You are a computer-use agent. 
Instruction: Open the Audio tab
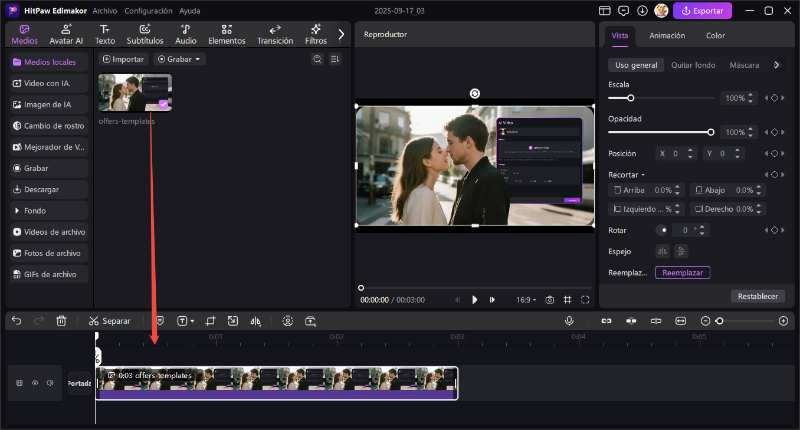tap(186, 35)
